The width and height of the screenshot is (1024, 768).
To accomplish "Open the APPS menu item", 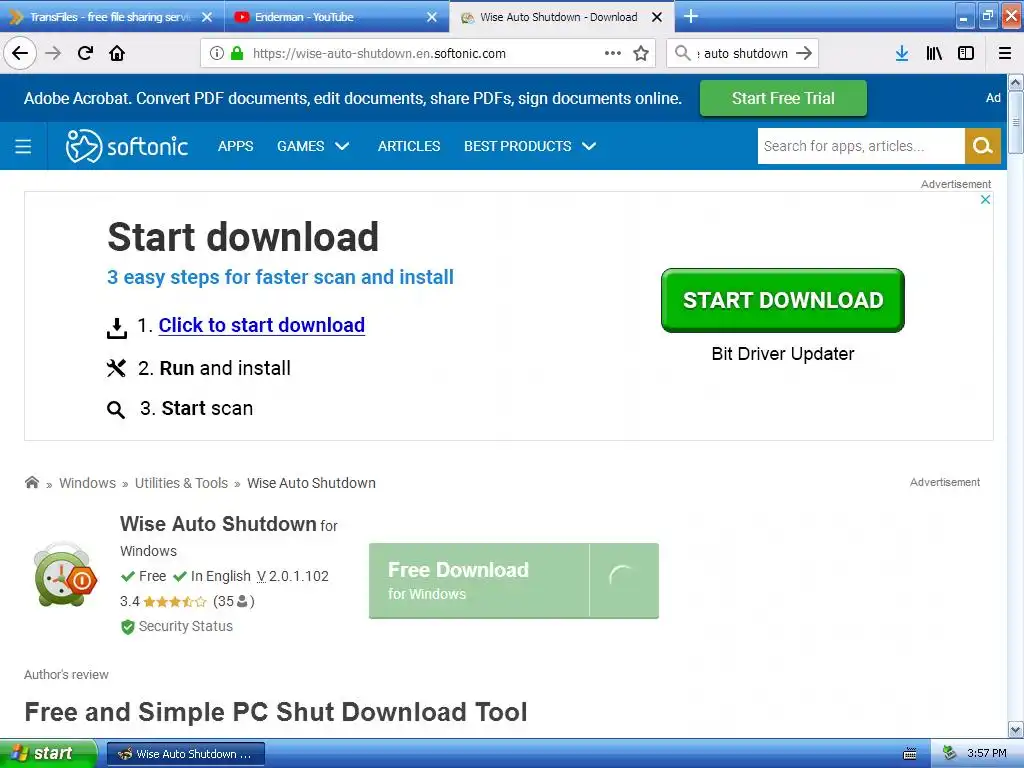I will point(235,146).
